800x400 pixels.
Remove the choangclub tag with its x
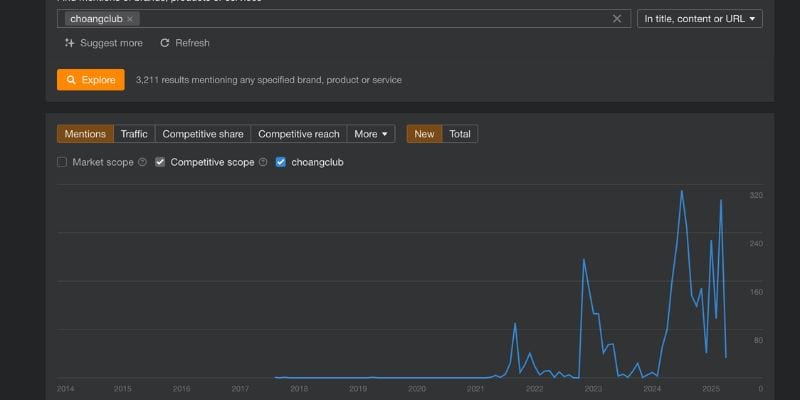coord(130,19)
